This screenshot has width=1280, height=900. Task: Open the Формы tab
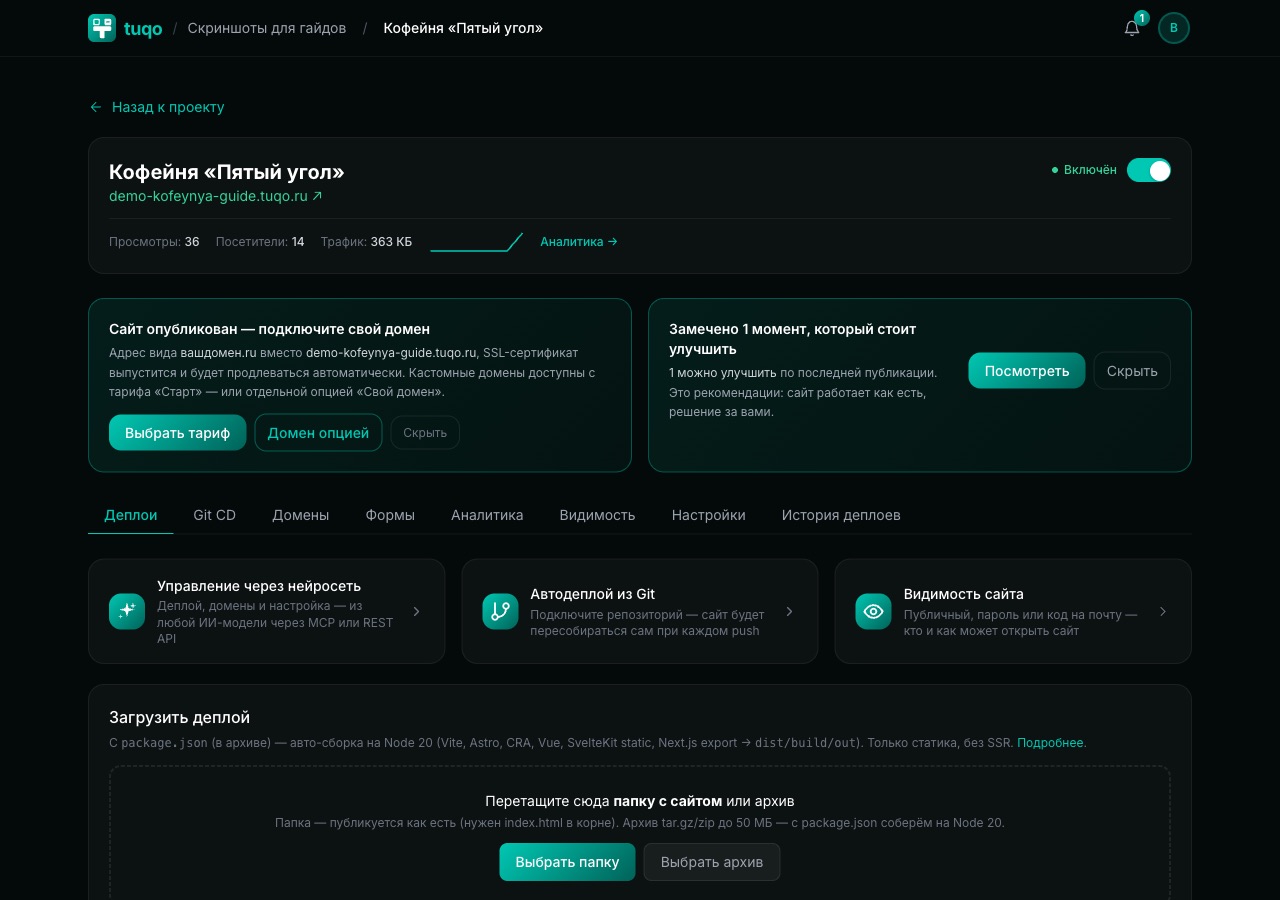point(390,515)
